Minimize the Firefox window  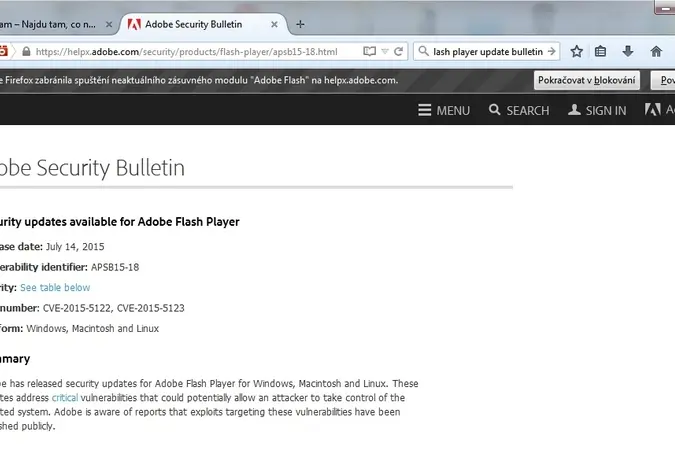pyautogui.click(x=665, y=8)
